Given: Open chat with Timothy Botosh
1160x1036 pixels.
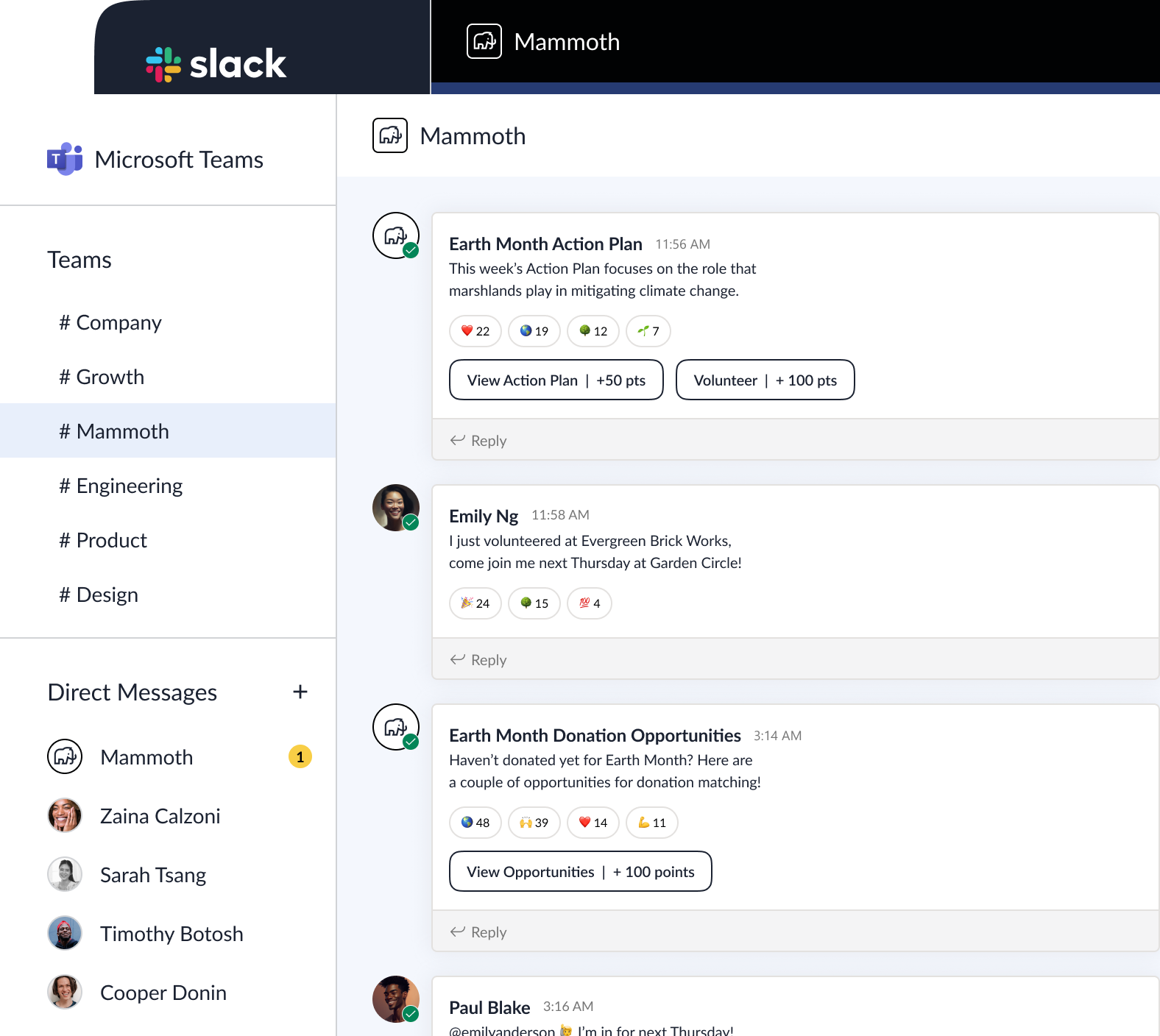Looking at the screenshot, I should click(171, 934).
